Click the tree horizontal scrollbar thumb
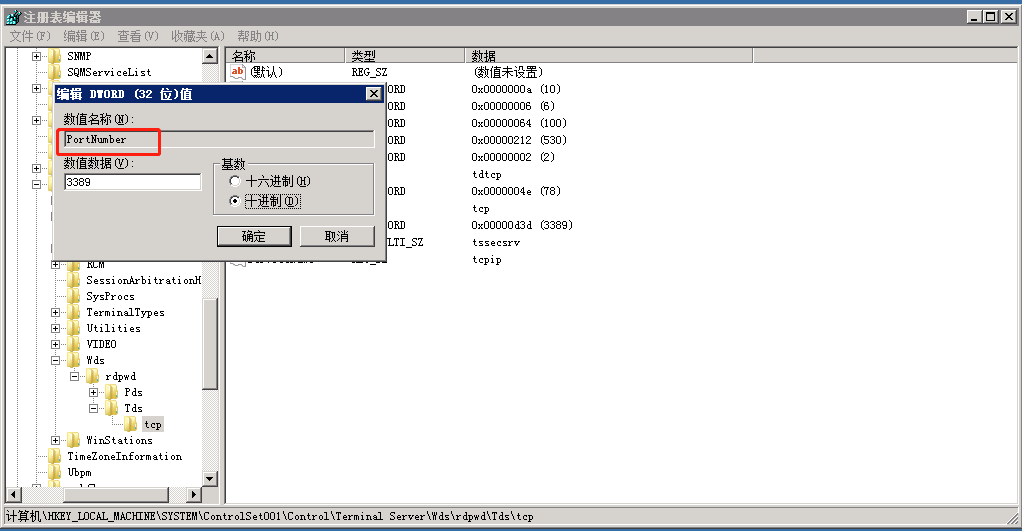The width and height of the screenshot is (1022, 531). [116, 495]
